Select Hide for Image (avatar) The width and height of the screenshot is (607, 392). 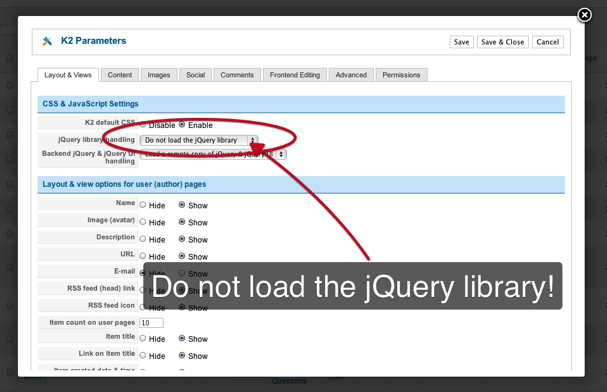click(x=143, y=222)
